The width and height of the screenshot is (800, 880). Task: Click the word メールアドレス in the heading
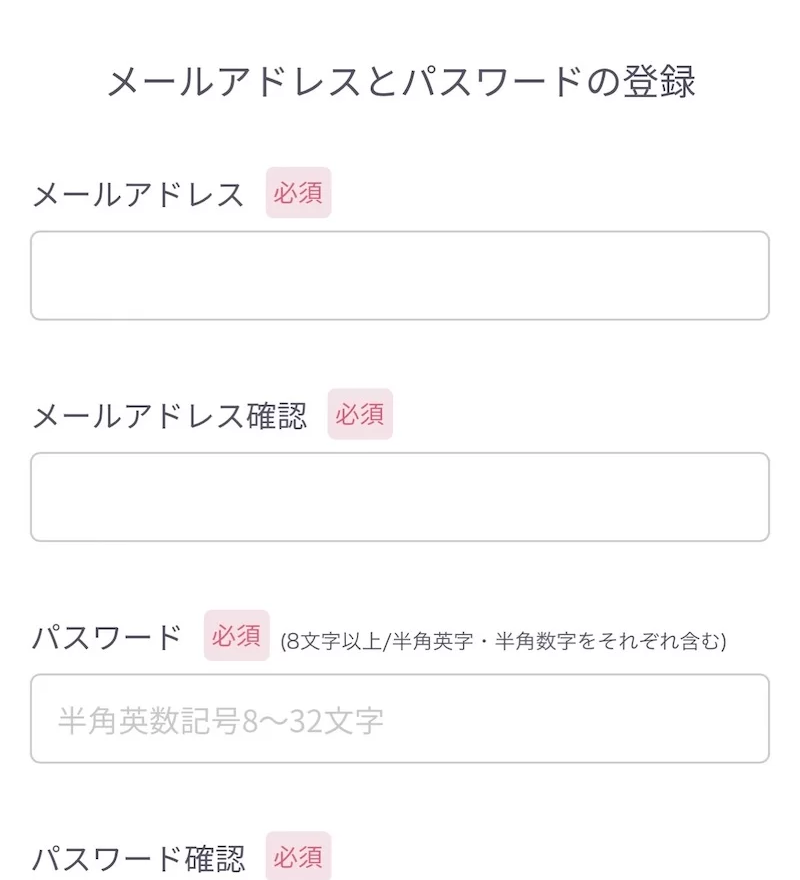point(235,82)
